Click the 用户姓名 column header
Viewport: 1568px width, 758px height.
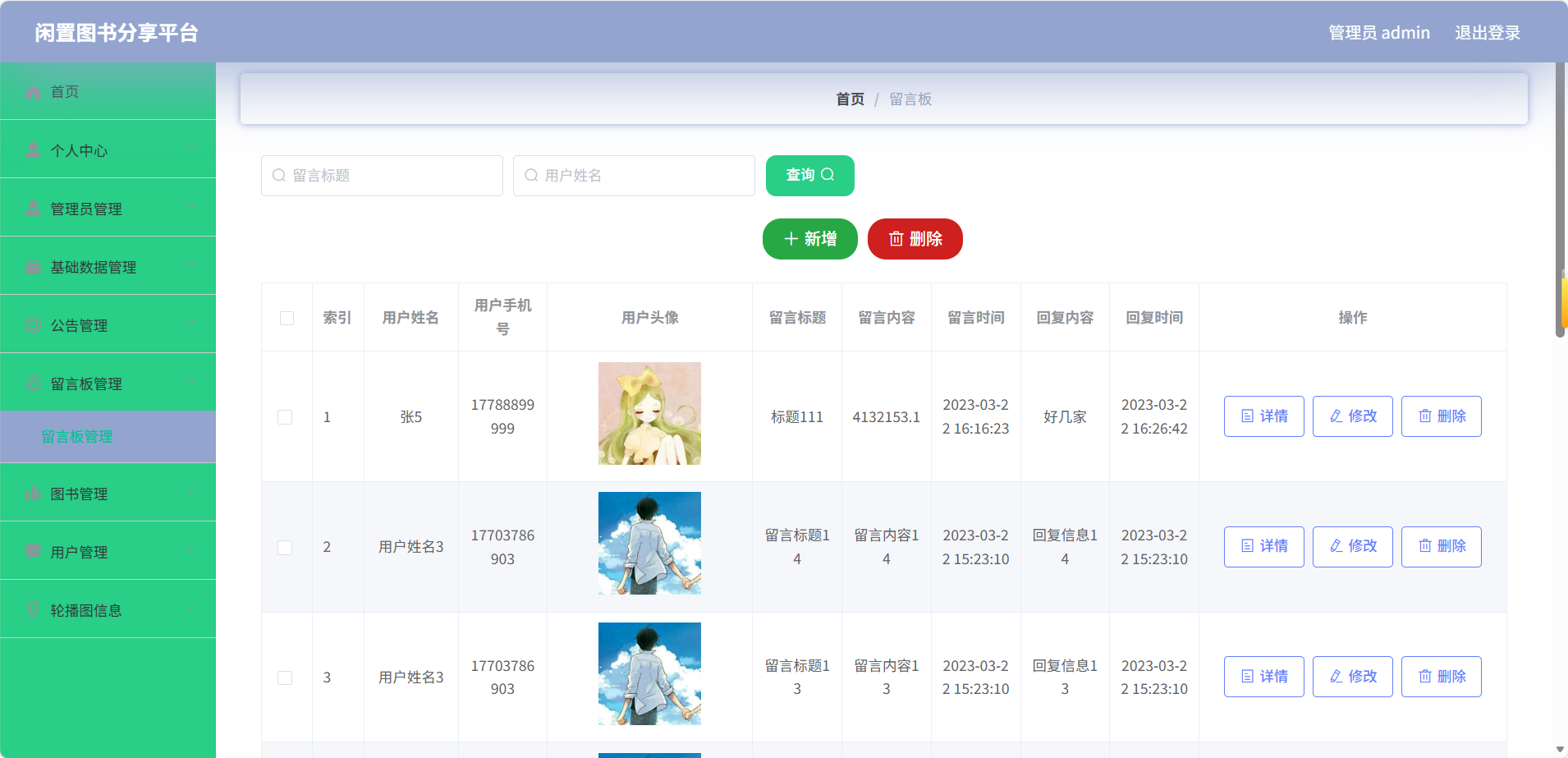[410, 318]
